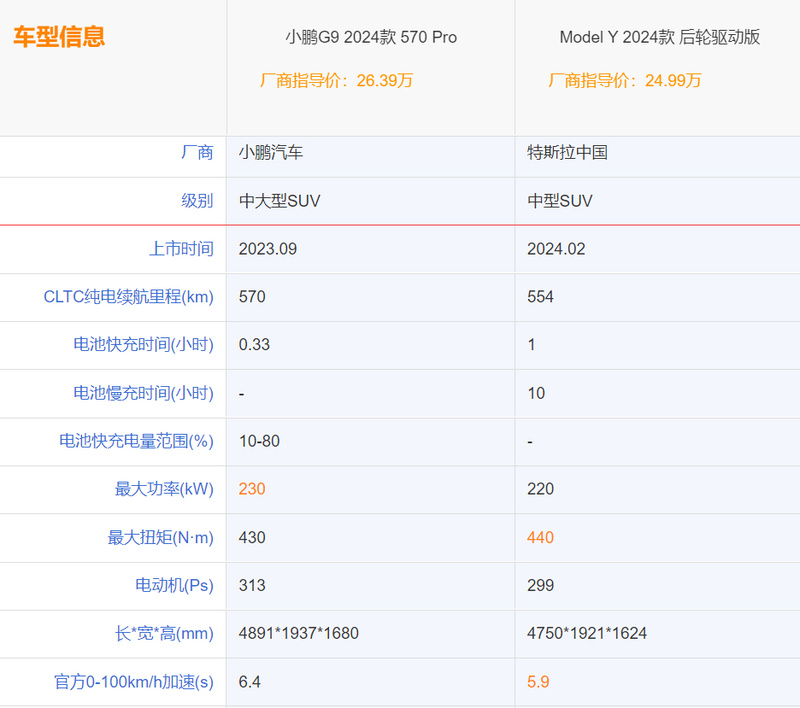
Task: Select the 电池慢充时间(小时) label
Action: click(x=143, y=393)
